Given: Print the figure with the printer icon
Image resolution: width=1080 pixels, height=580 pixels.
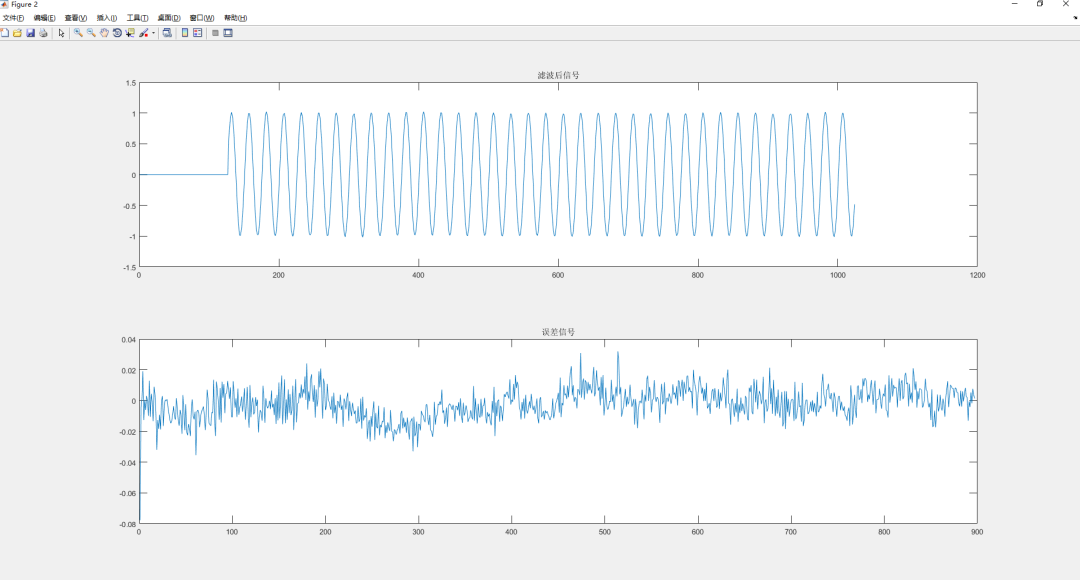Looking at the screenshot, I should [x=43, y=32].
